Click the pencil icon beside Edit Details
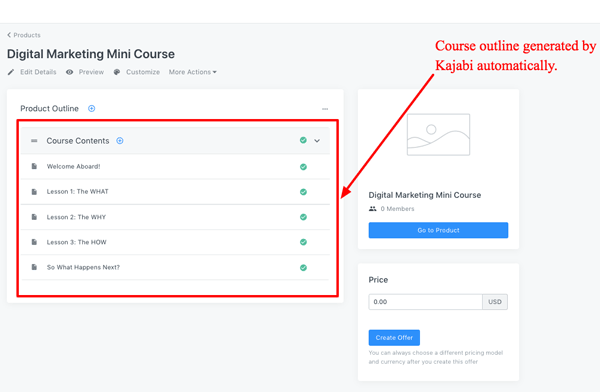 tap(11, 72)
